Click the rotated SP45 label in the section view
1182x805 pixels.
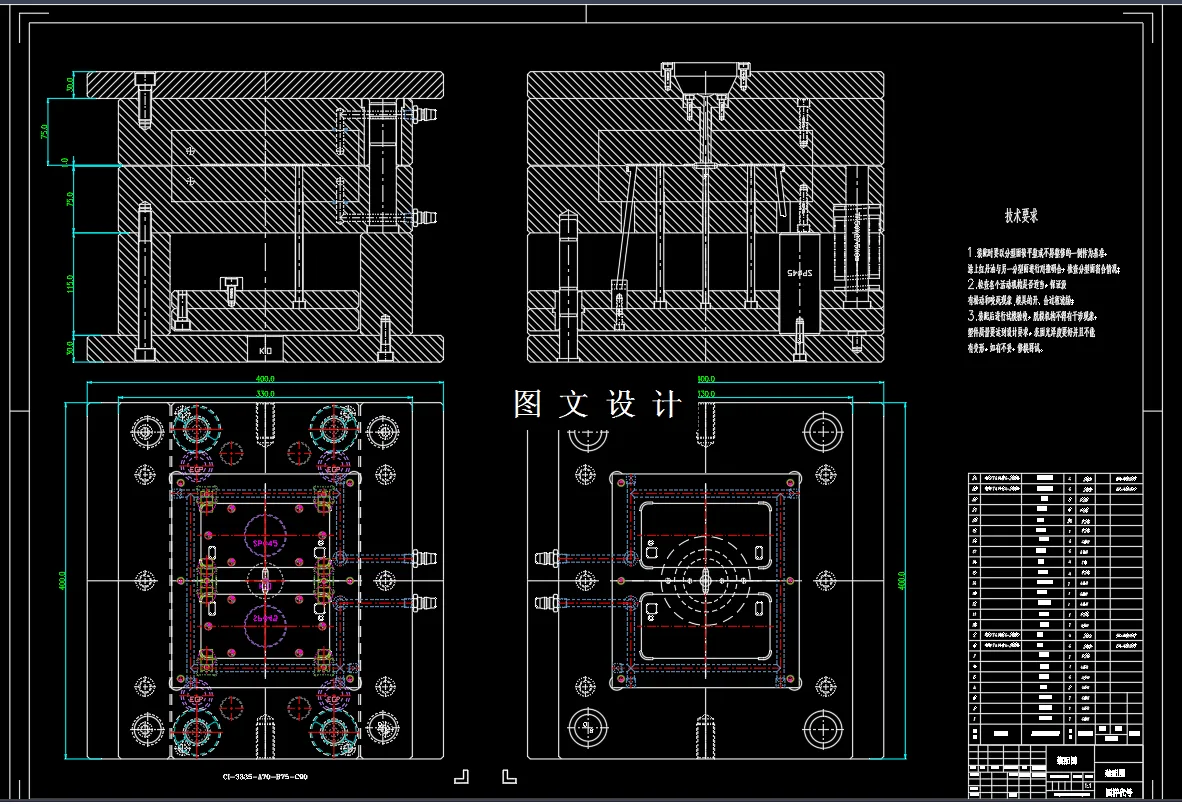coord(799,272)
